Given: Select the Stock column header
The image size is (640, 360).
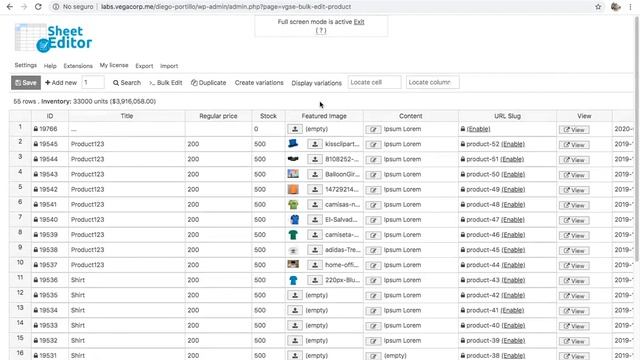Looking at the screenshot, I should [x=268, y=116].
